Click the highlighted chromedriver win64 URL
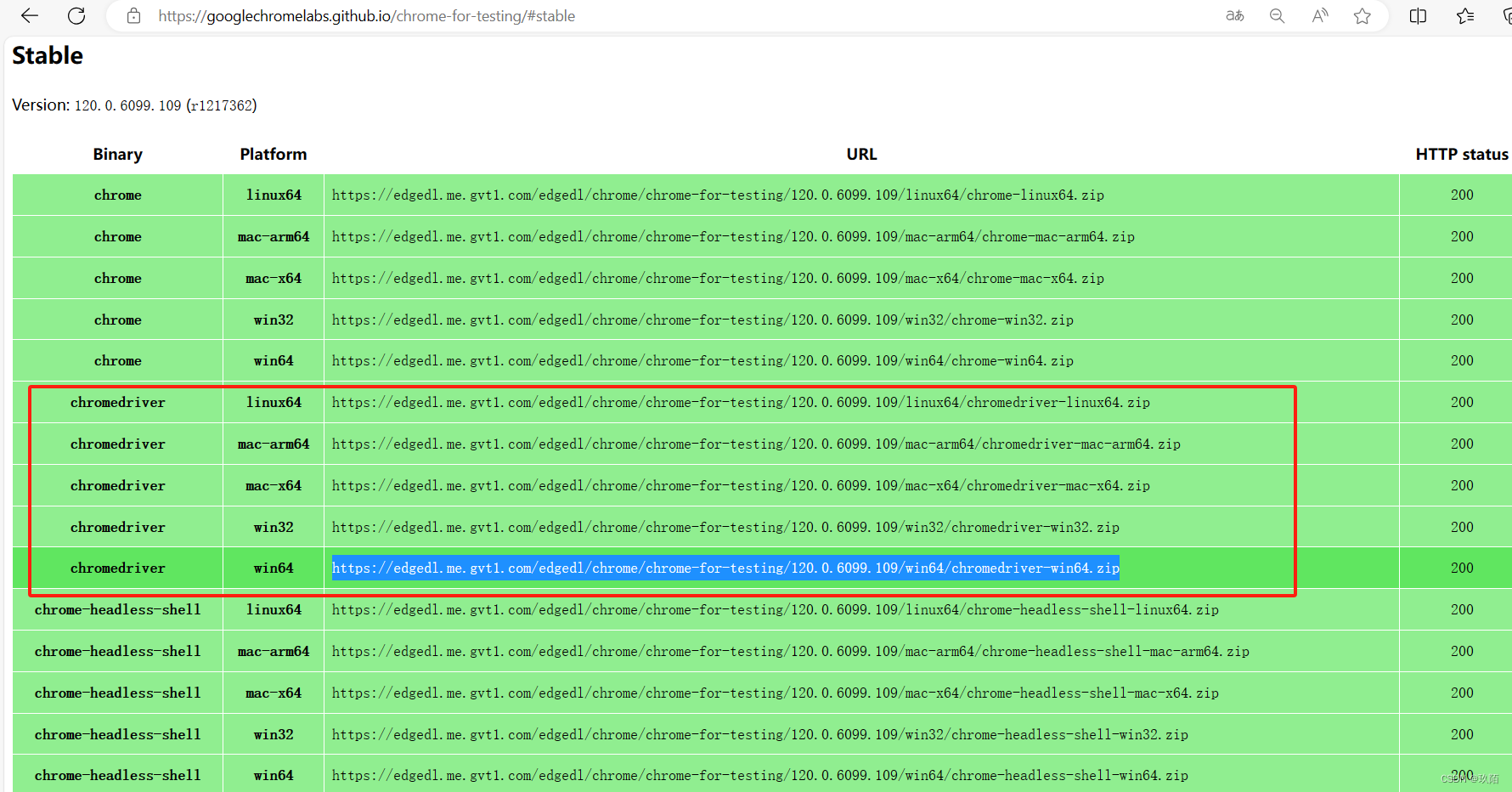1512x792 pixels. click(725, 568)
